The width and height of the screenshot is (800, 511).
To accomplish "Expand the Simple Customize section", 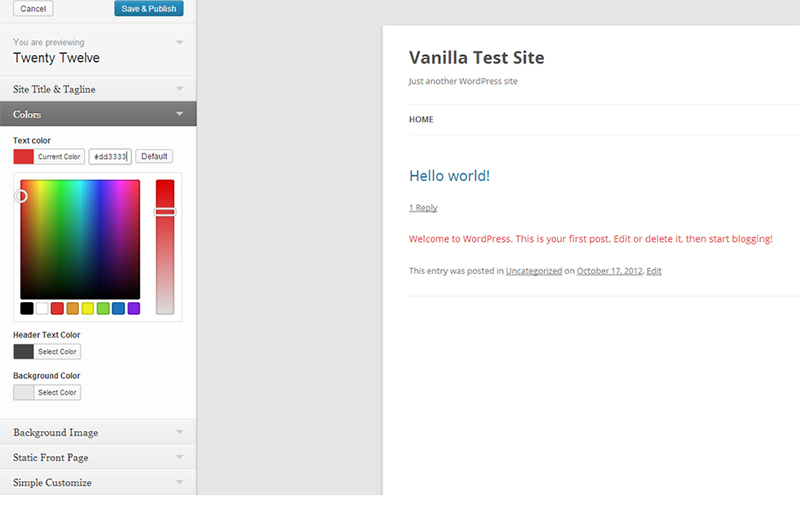I will tap(98, 482).
